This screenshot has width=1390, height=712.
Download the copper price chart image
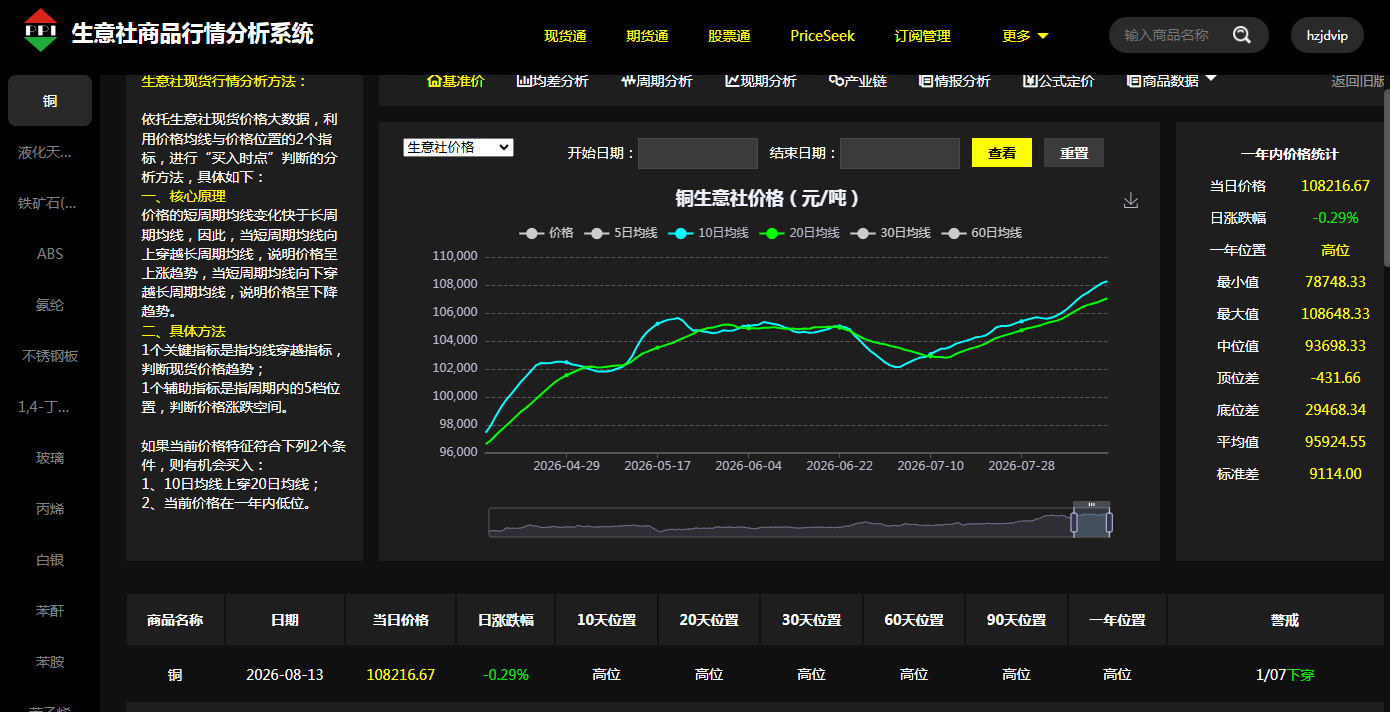tap(1131, 200)
